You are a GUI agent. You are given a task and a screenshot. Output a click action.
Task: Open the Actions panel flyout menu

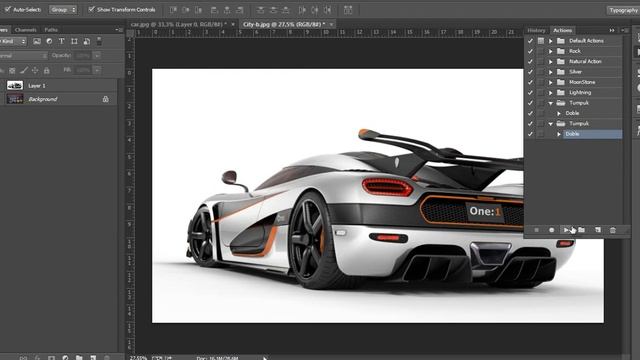point(624,30)
